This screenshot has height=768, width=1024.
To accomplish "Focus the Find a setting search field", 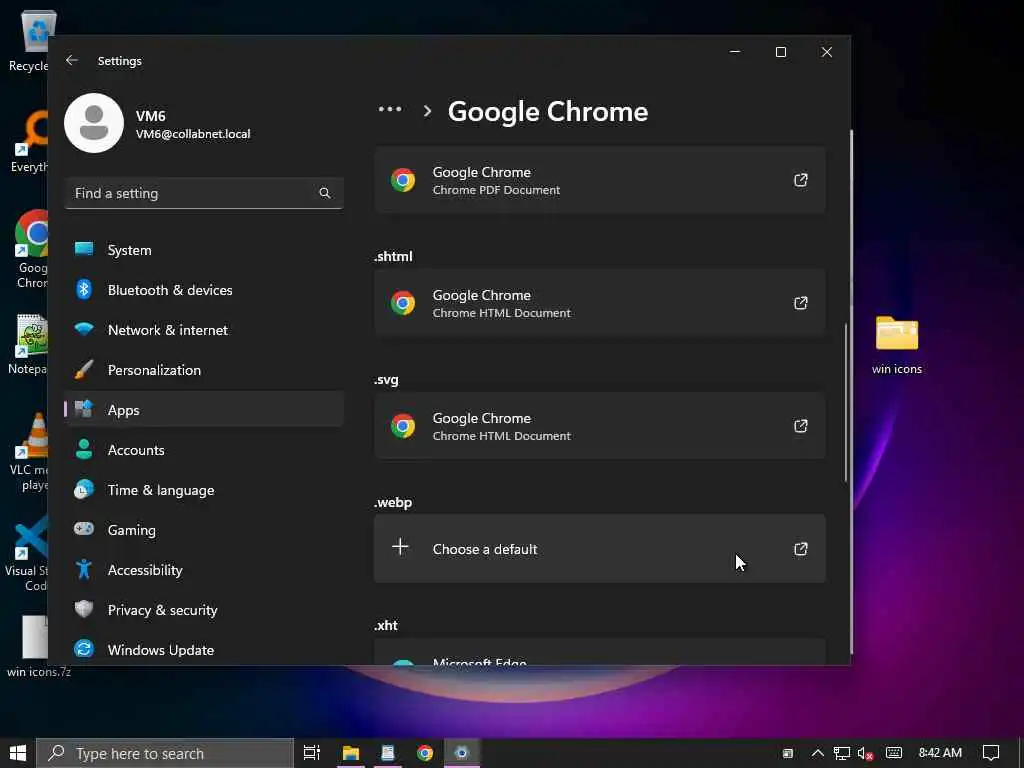I will pos(204,193).
